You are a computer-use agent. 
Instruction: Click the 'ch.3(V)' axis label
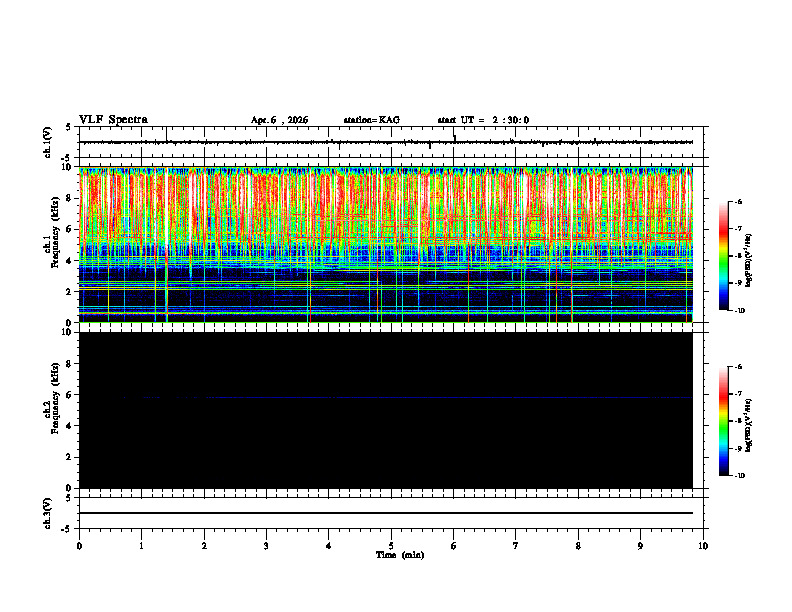point(48,513)
